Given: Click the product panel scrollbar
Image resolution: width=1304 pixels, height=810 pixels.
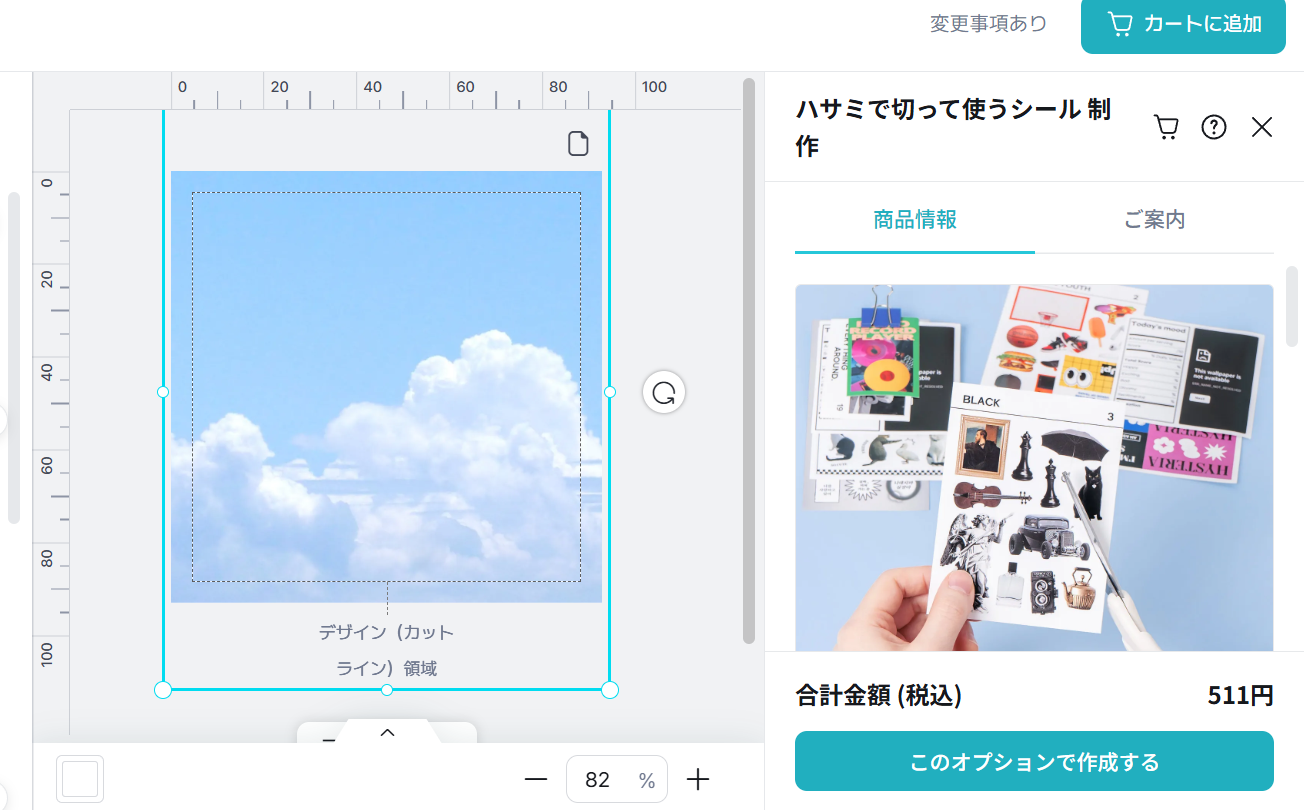Looking at the screenshot, I should pos(1291,305).
